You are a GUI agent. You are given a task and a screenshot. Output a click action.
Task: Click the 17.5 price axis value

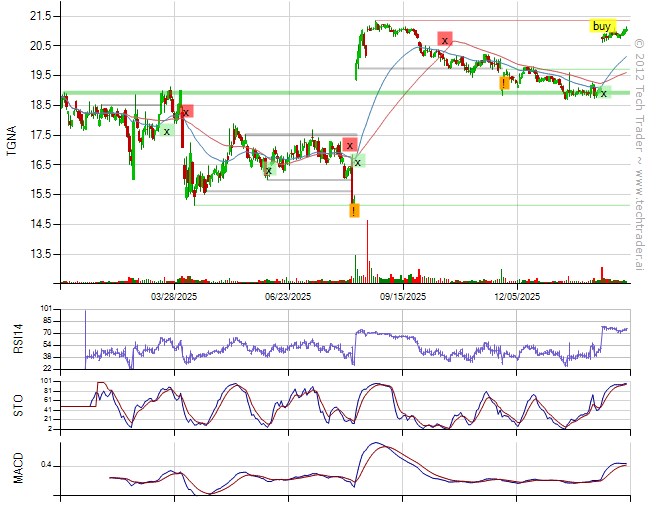point(40,135)
